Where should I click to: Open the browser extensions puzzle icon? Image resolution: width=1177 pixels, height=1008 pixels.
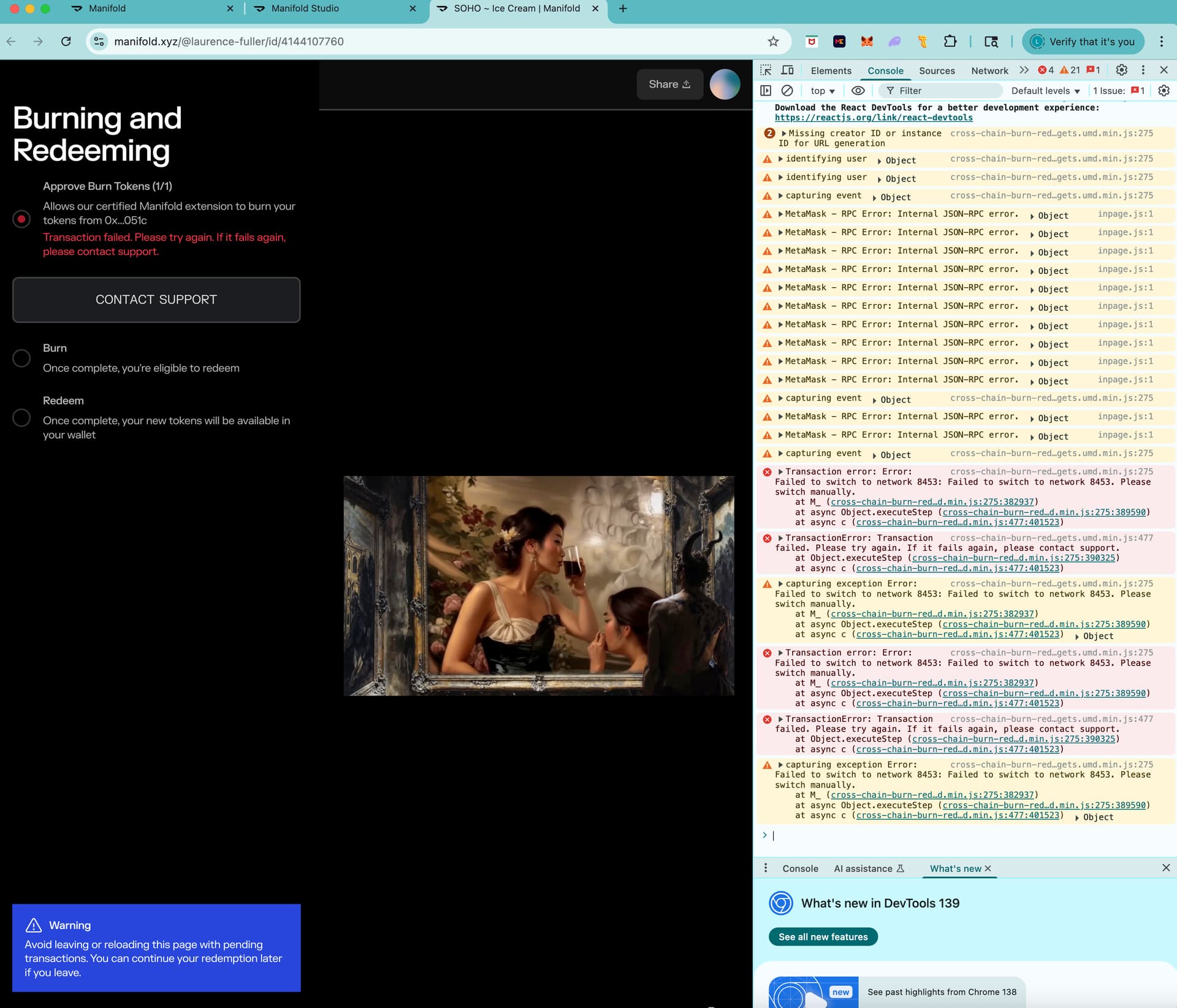(950, 42)
